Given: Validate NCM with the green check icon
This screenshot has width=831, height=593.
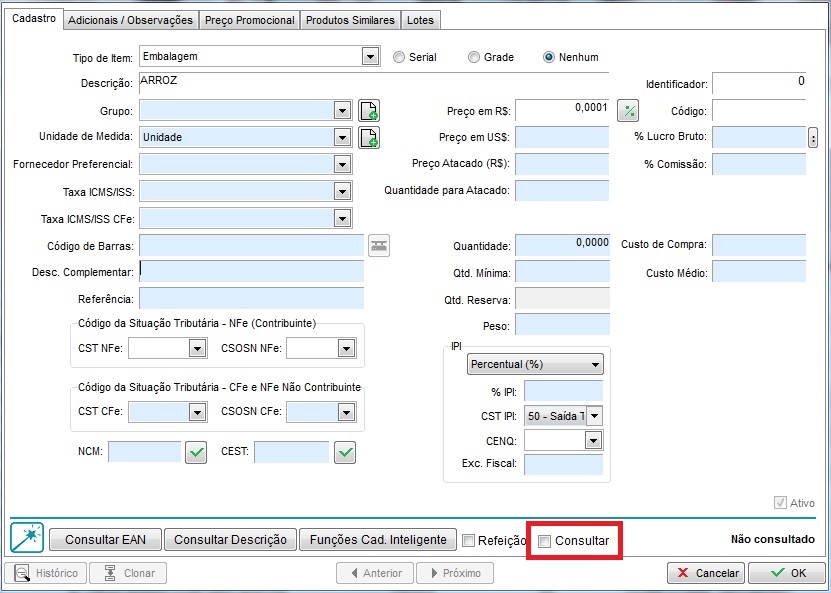Looking at the screenshot, I should [x=196, y=453].
